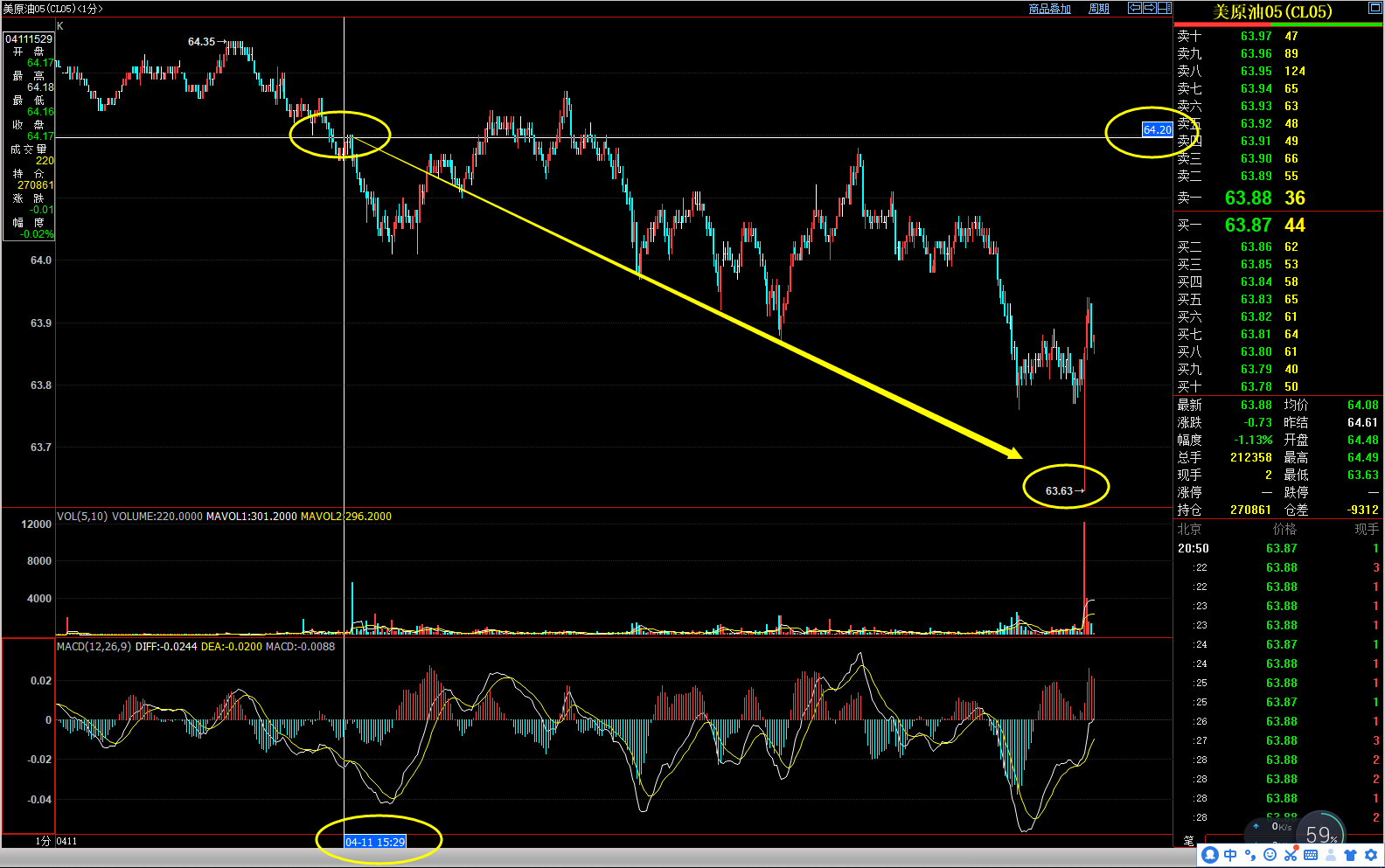
Task: Click the 64.20 crosshair price label
Action: 1158,129
